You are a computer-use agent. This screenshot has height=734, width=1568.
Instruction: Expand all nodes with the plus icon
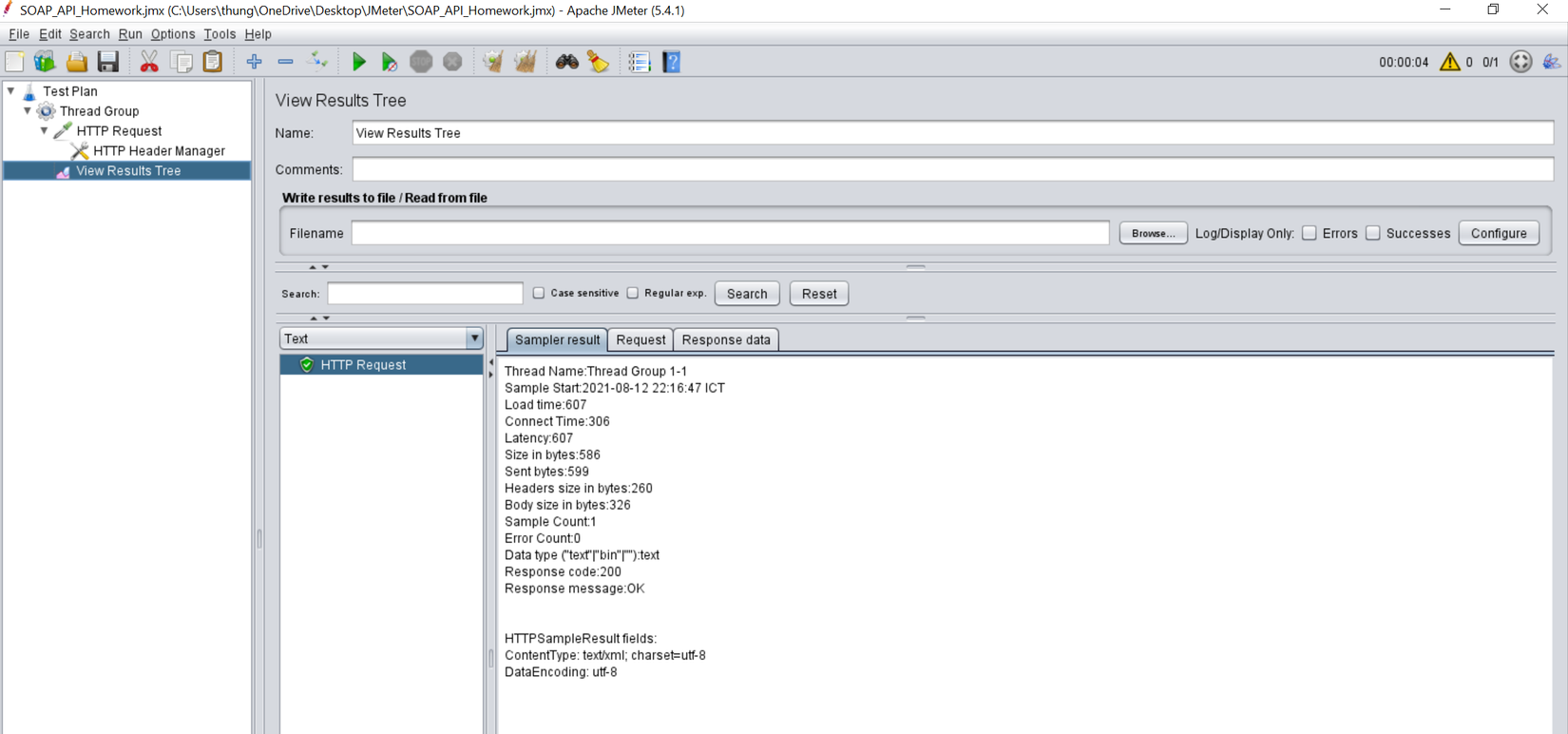(254, 62)
